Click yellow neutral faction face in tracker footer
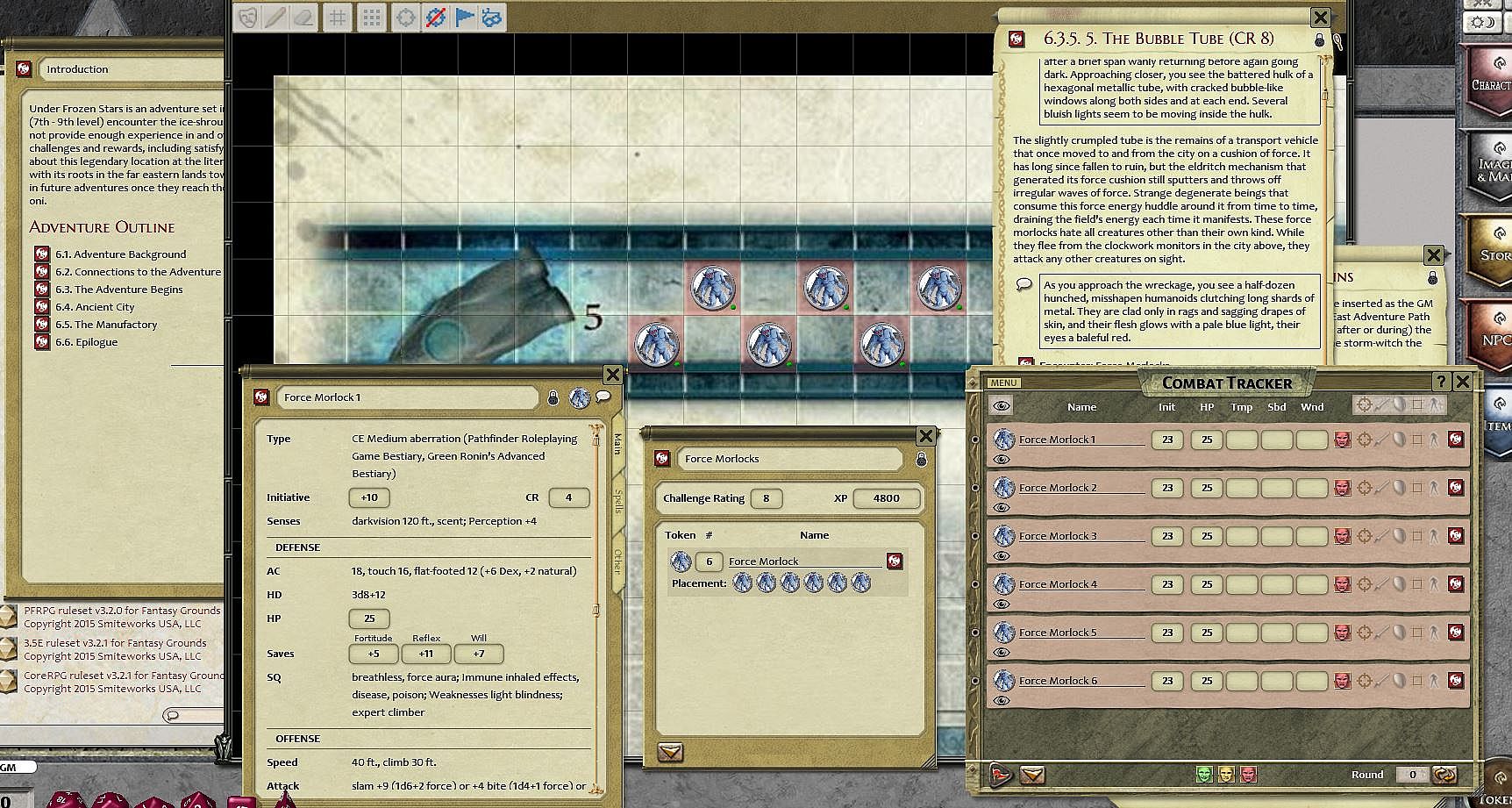The width and height of the screenshot is (1512, 808). 1226,774
